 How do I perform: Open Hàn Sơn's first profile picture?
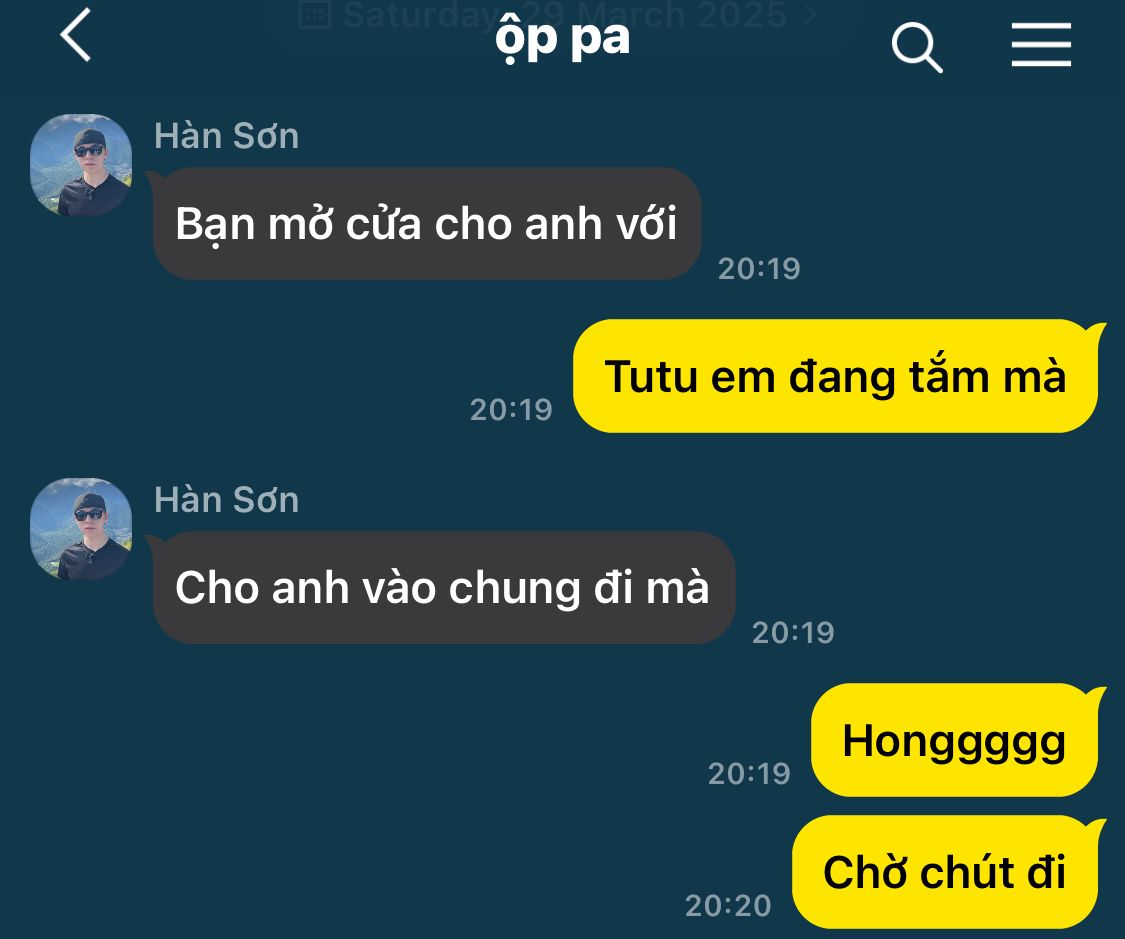tap(81, 165)
